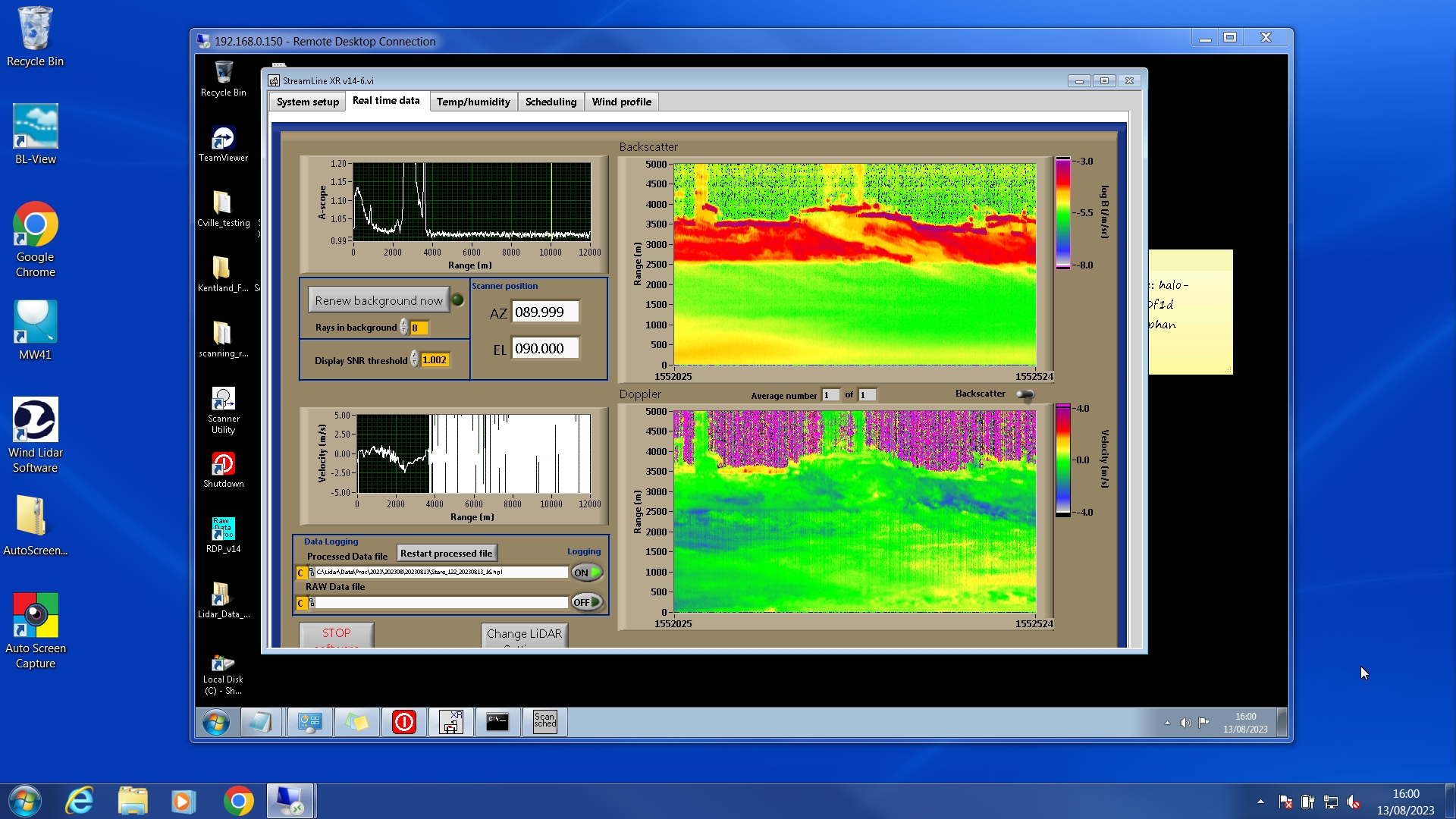Viewport: 1456px width, 819px height.
Task: Flip the Backscatter toggle switch above Doppler plot
Action: pyautogui.click(x=1025, y=394)
